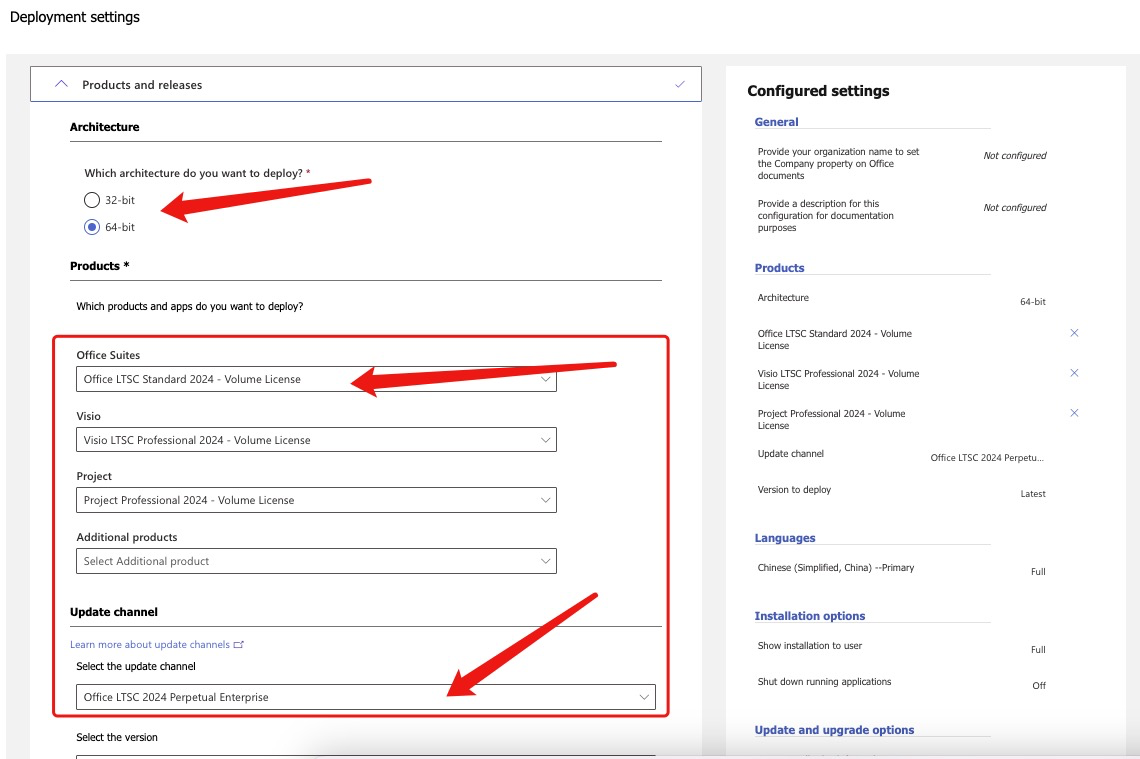Open the Visio product dropdown
Viewport: 1140px width, 759px height.
tap(316, 440)
